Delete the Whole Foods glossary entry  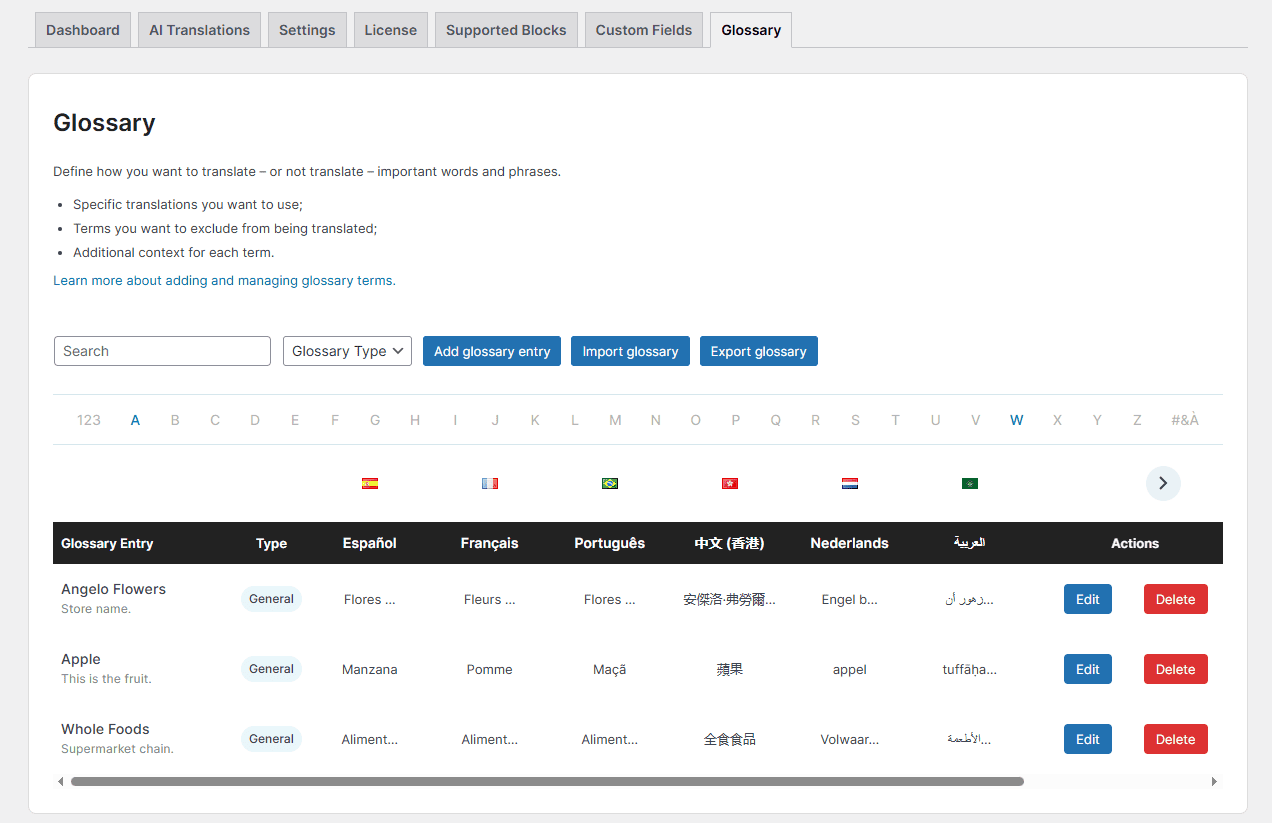(1175, 739)
